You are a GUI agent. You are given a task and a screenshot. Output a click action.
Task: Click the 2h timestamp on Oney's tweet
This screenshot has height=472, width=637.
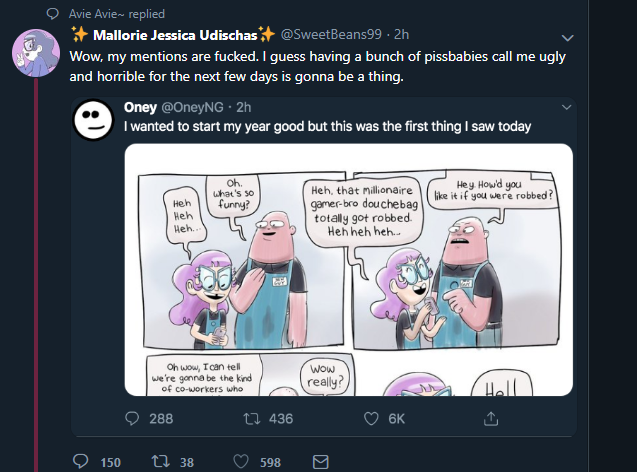point(244,107)
